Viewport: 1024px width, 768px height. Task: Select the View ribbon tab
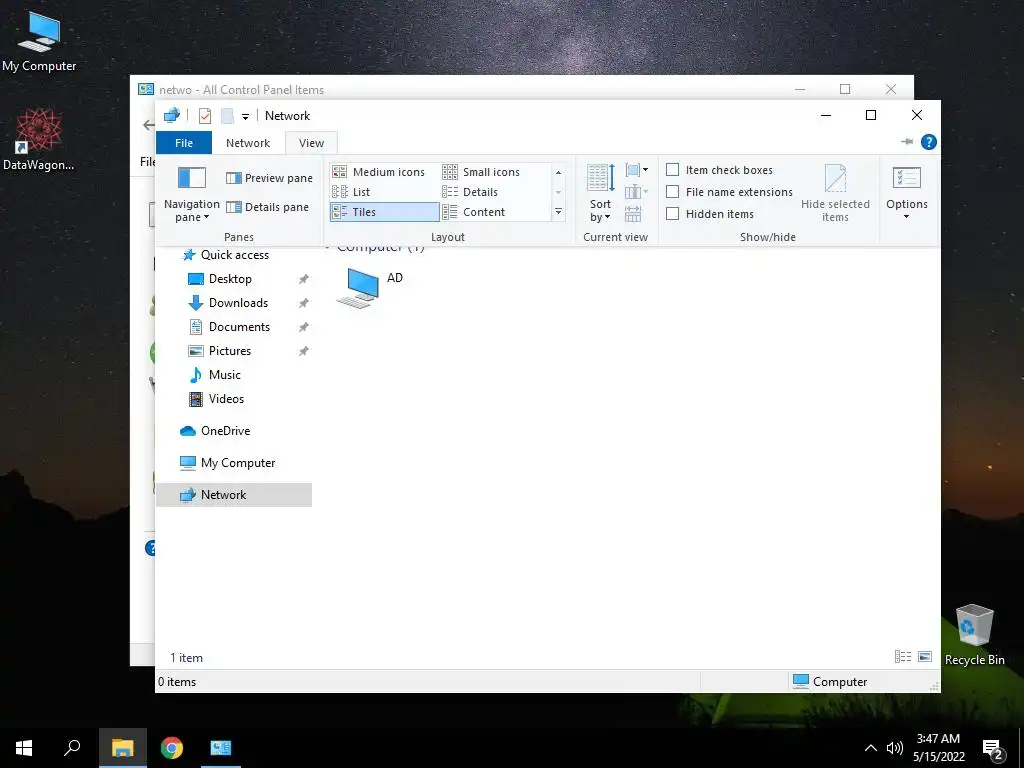point(311,143)
